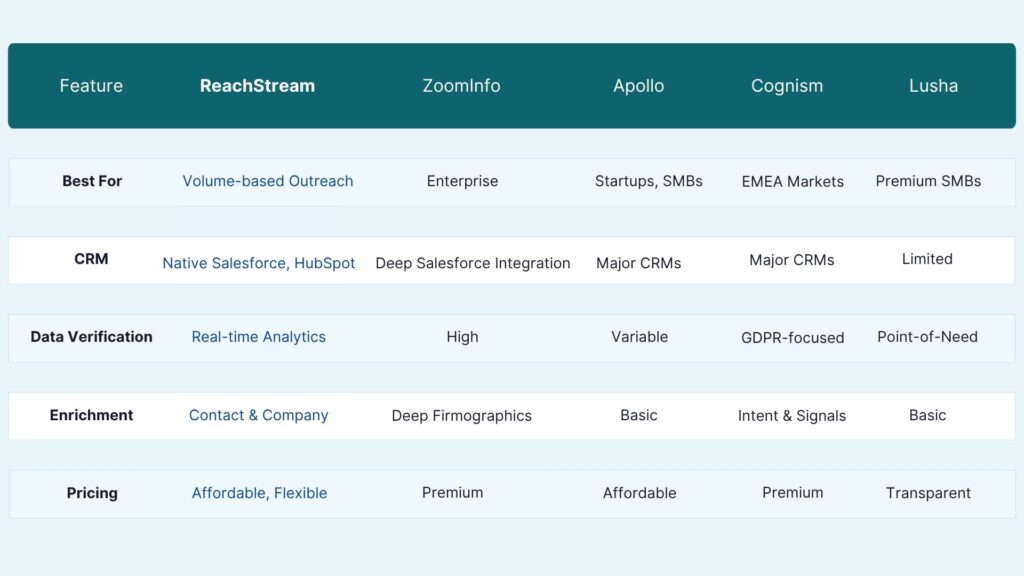Select the "Limited" cell

point(927,259)
